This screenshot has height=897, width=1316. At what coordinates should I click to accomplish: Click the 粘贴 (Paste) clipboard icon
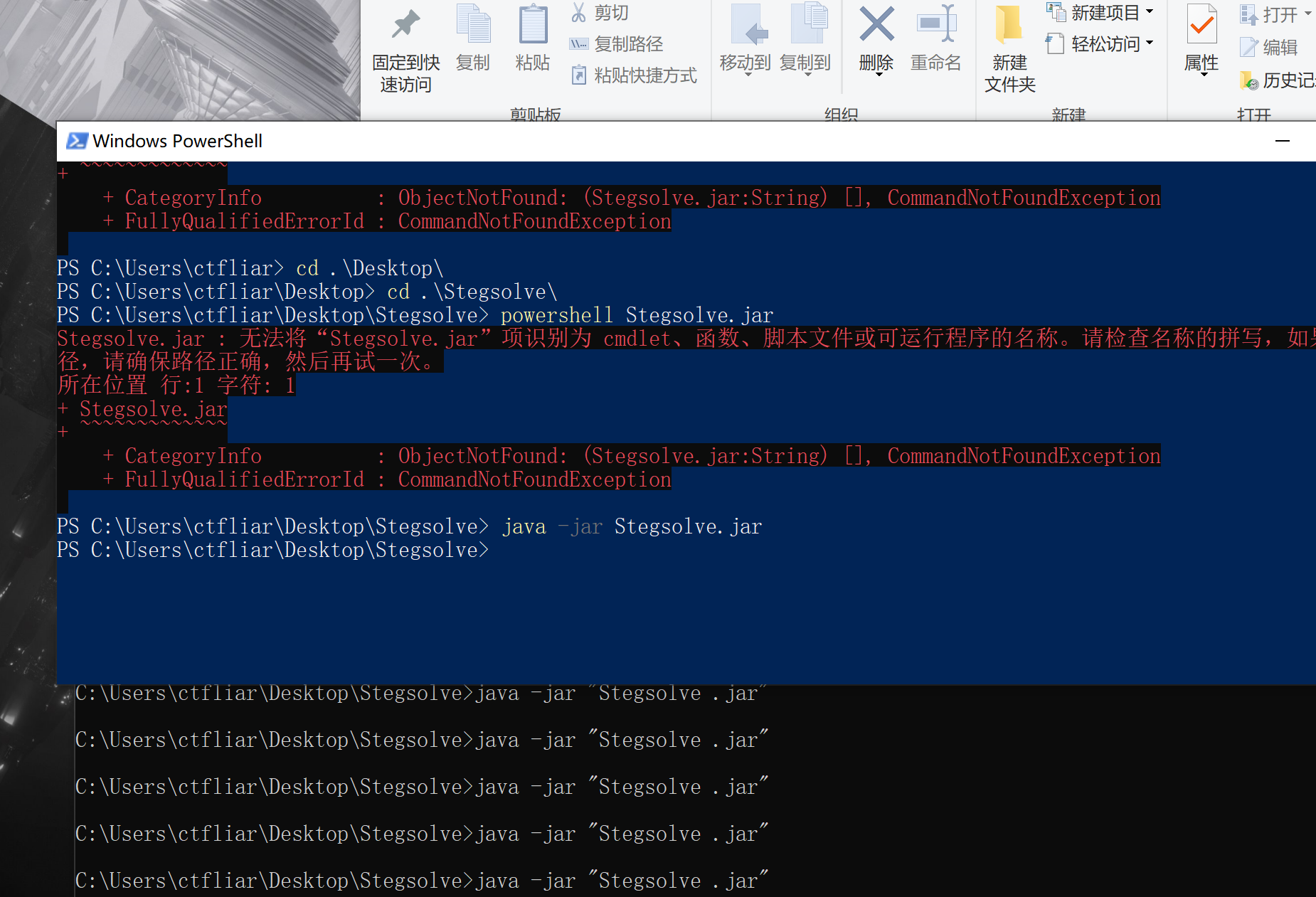click(533, 25)
